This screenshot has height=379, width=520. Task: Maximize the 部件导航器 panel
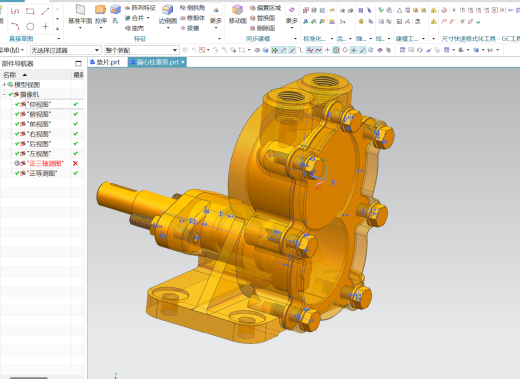(x=78, y=63)
